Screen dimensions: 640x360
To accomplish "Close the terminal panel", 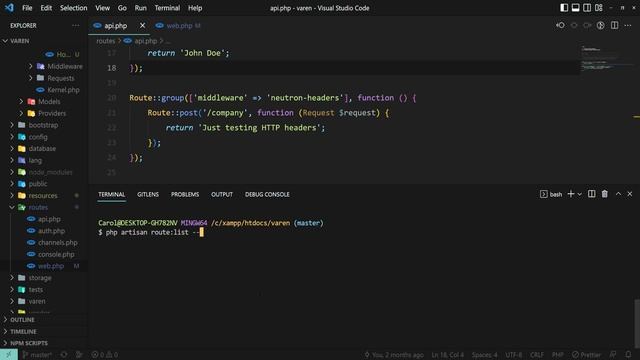I will (630, 194).
